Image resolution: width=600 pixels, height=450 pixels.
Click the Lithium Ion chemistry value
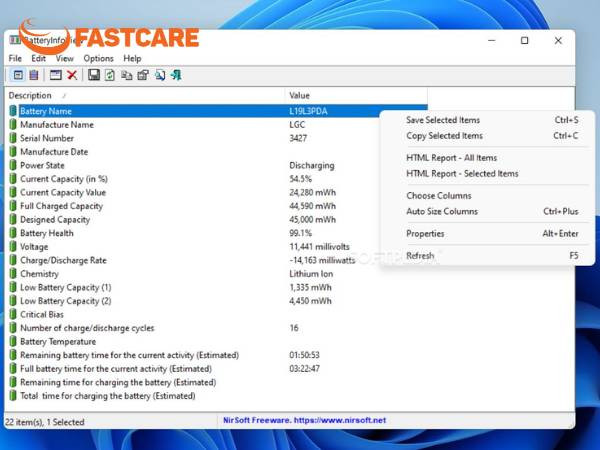point(311,274)
